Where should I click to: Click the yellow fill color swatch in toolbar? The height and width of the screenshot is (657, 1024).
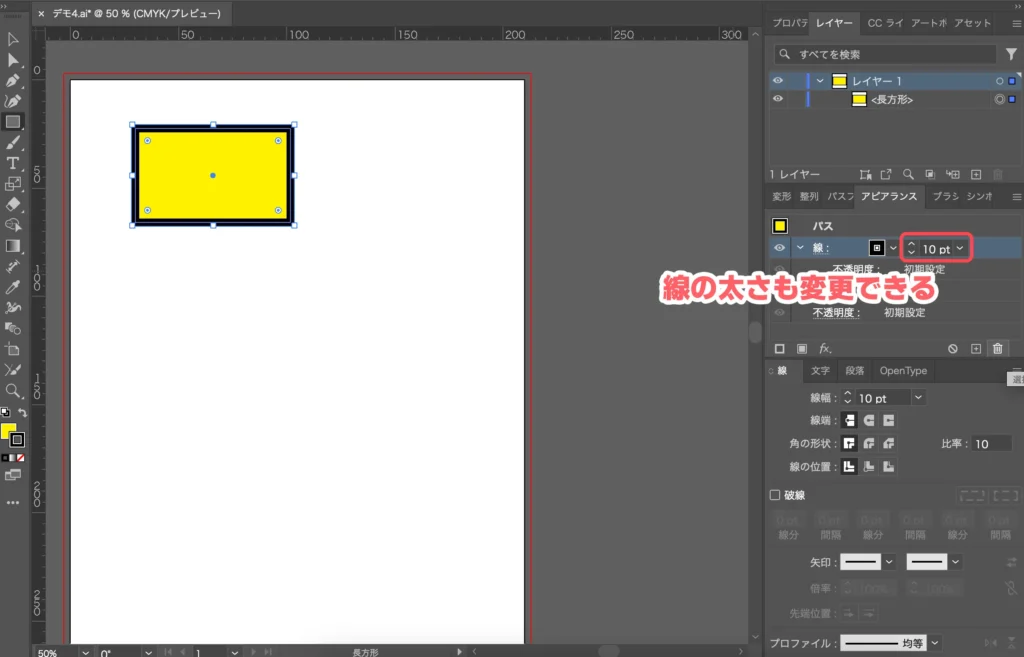(8, 431)
